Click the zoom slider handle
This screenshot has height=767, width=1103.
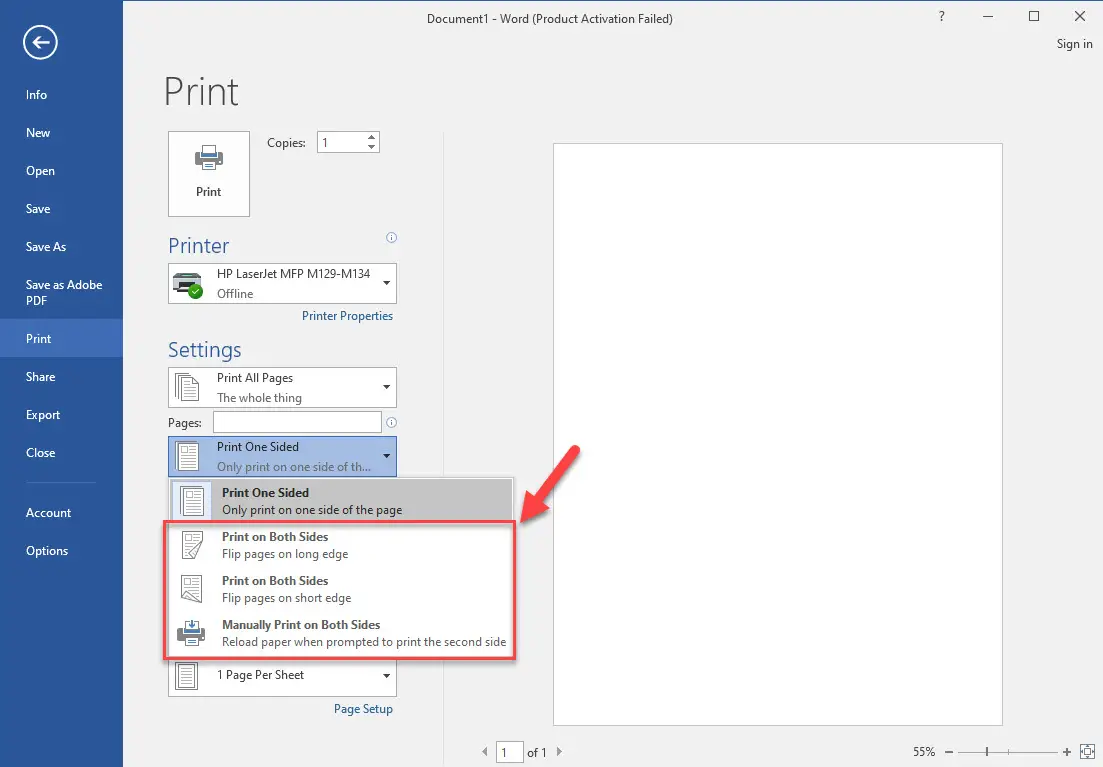(x=987, y=752)
